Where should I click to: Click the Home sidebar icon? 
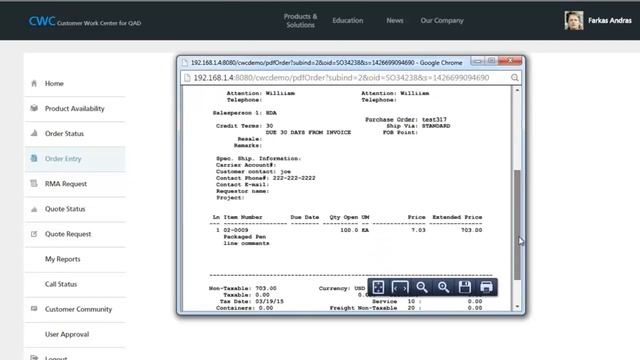point(34,83)
